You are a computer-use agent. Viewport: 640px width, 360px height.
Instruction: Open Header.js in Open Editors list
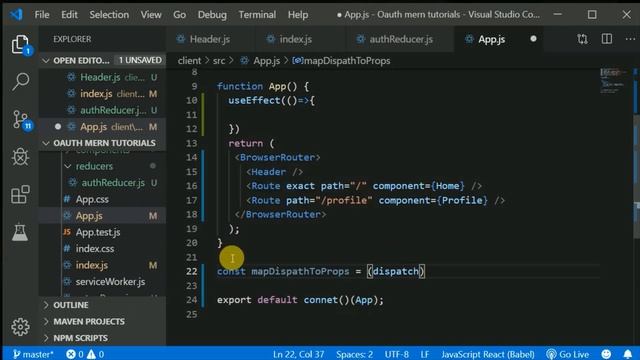(102, 77)
